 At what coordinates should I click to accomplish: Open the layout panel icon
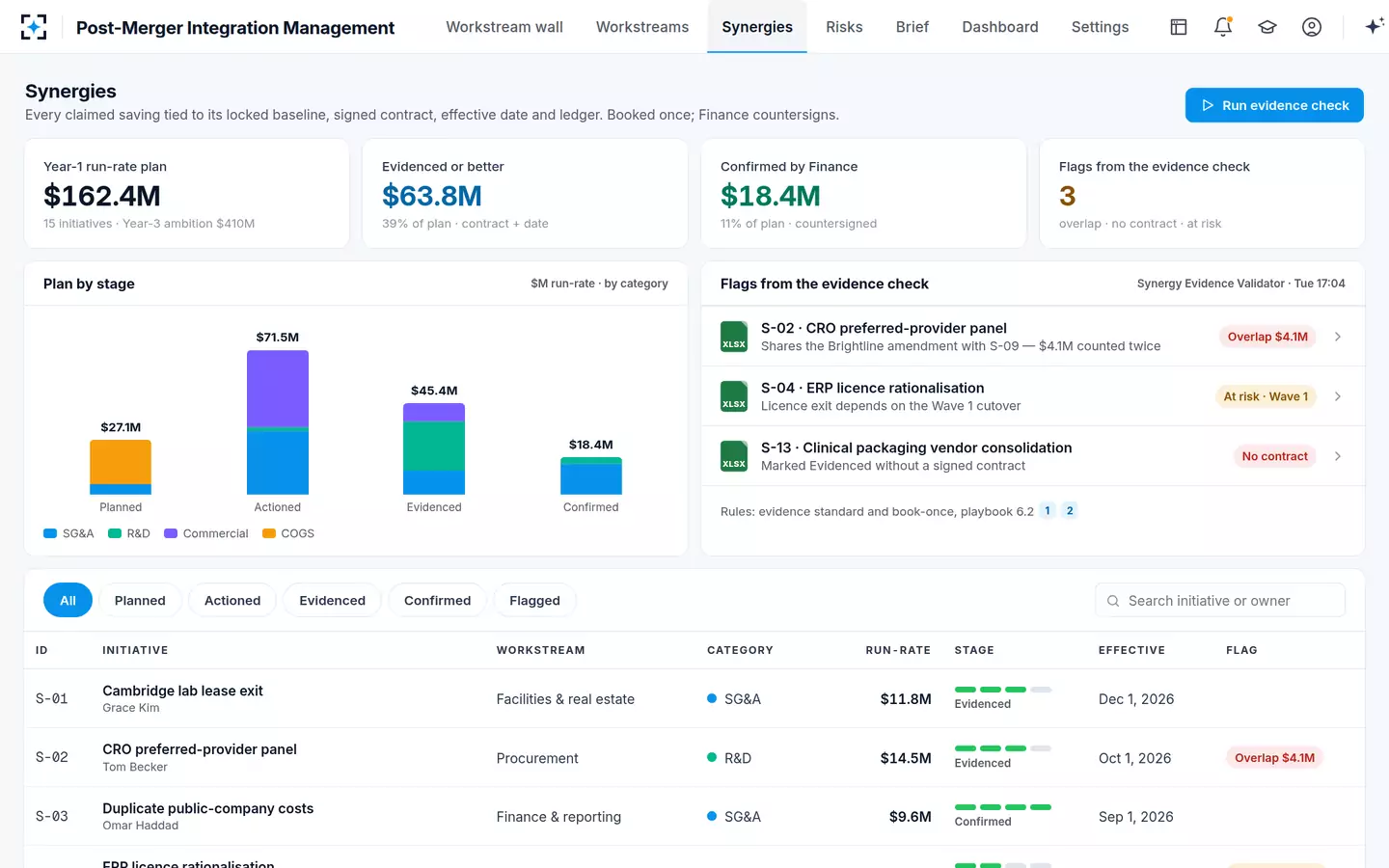tap(1179, 27)
